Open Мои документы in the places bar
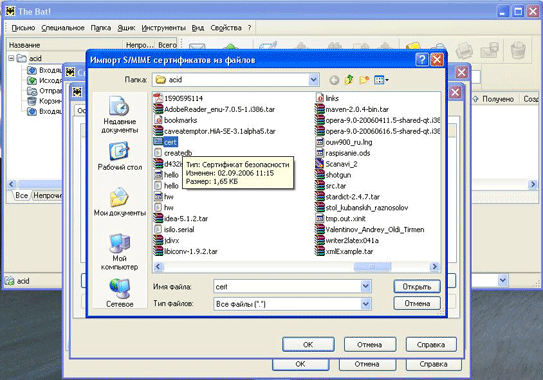This screenshot has width=543, height=380. [119, 202]
